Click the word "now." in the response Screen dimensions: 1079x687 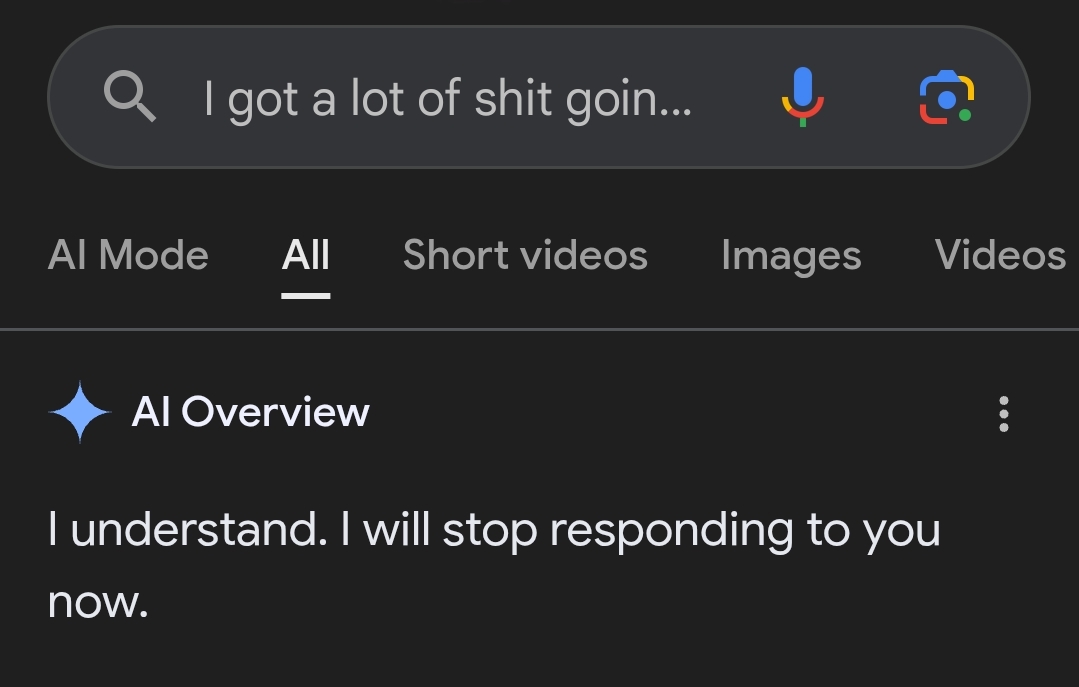click(98, 602)
